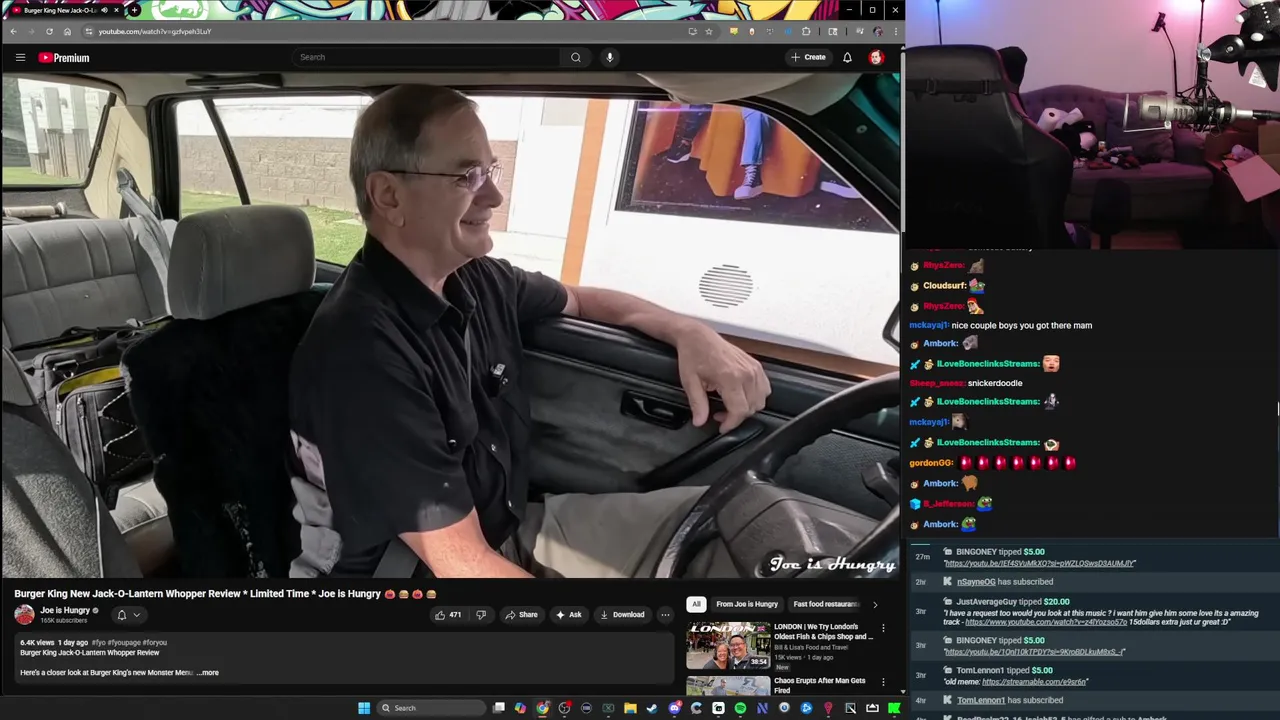This screenshot has width=1280, height=720.
Task: Open the Kick app on the taskbar
Action: (894, 708)
